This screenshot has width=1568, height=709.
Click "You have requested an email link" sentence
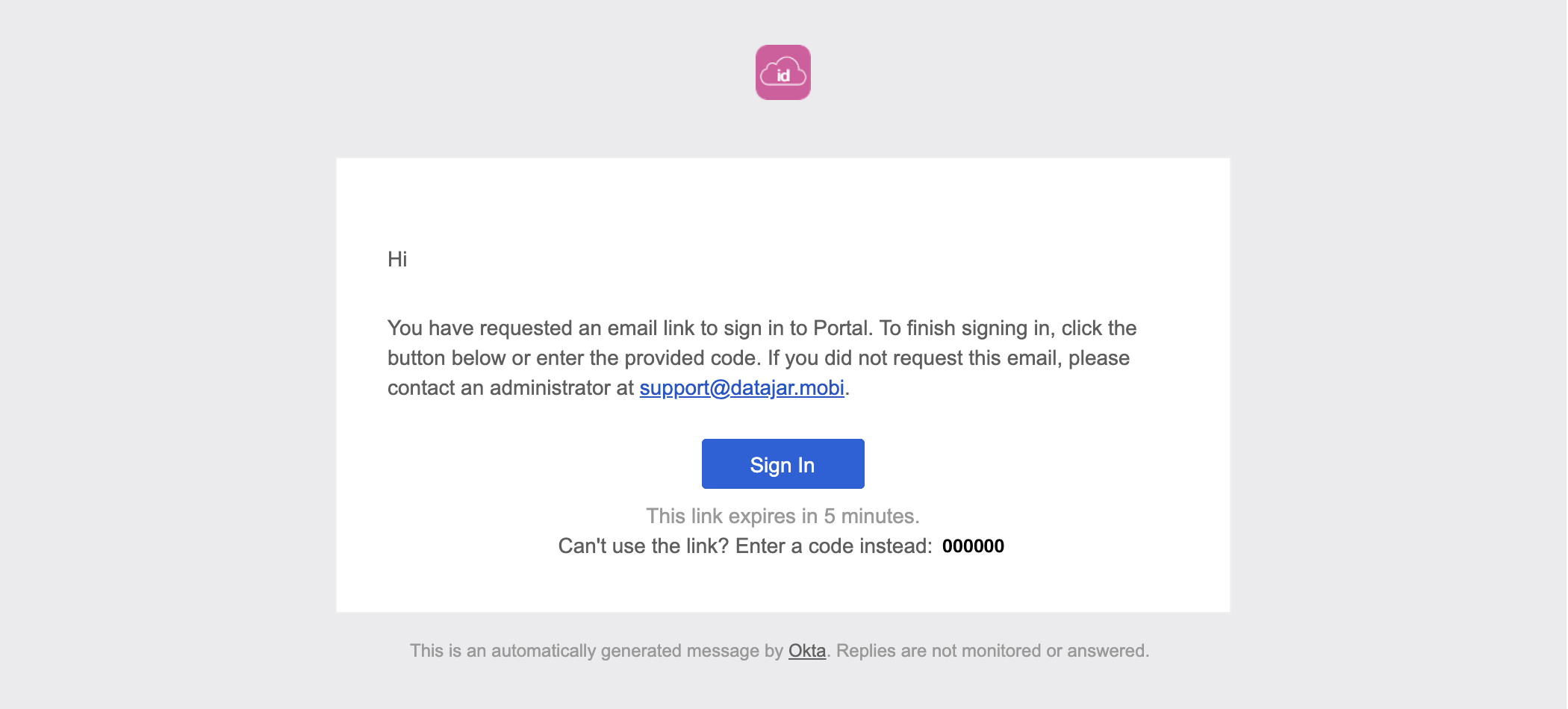point(542,328)
